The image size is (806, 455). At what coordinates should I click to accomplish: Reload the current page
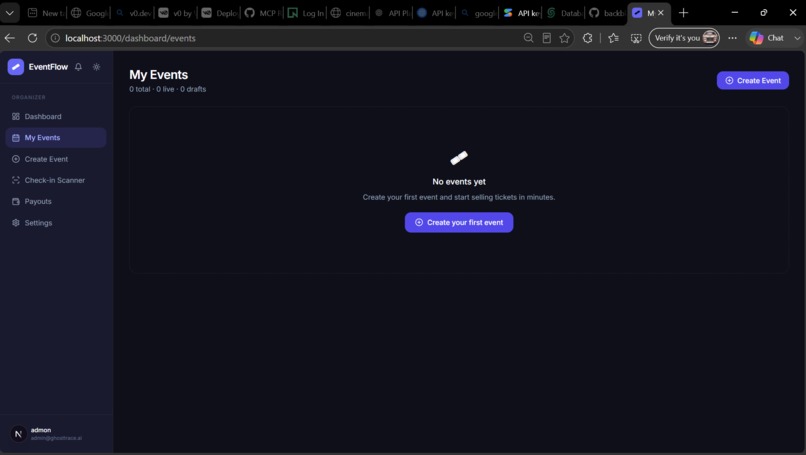coord(32,38)
